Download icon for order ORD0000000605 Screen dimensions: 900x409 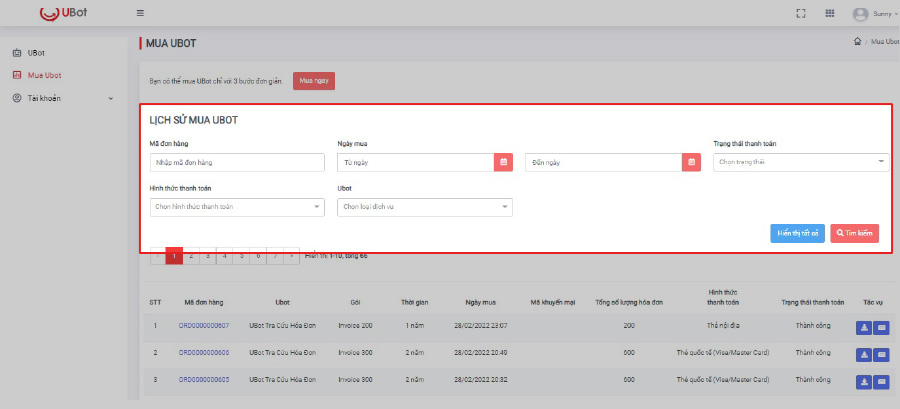(864, 382)
